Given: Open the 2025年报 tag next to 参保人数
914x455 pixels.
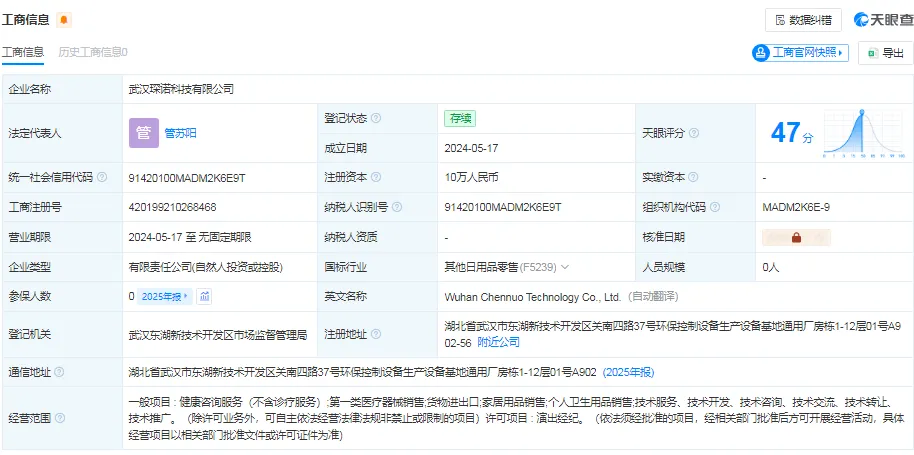Looking at the screenshot, I should click(165, 297).
